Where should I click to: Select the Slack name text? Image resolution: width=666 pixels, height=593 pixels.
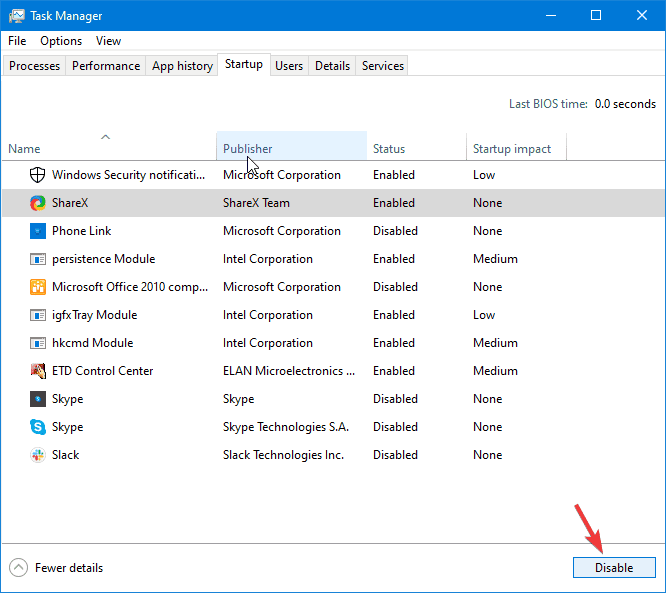point(65,455)
